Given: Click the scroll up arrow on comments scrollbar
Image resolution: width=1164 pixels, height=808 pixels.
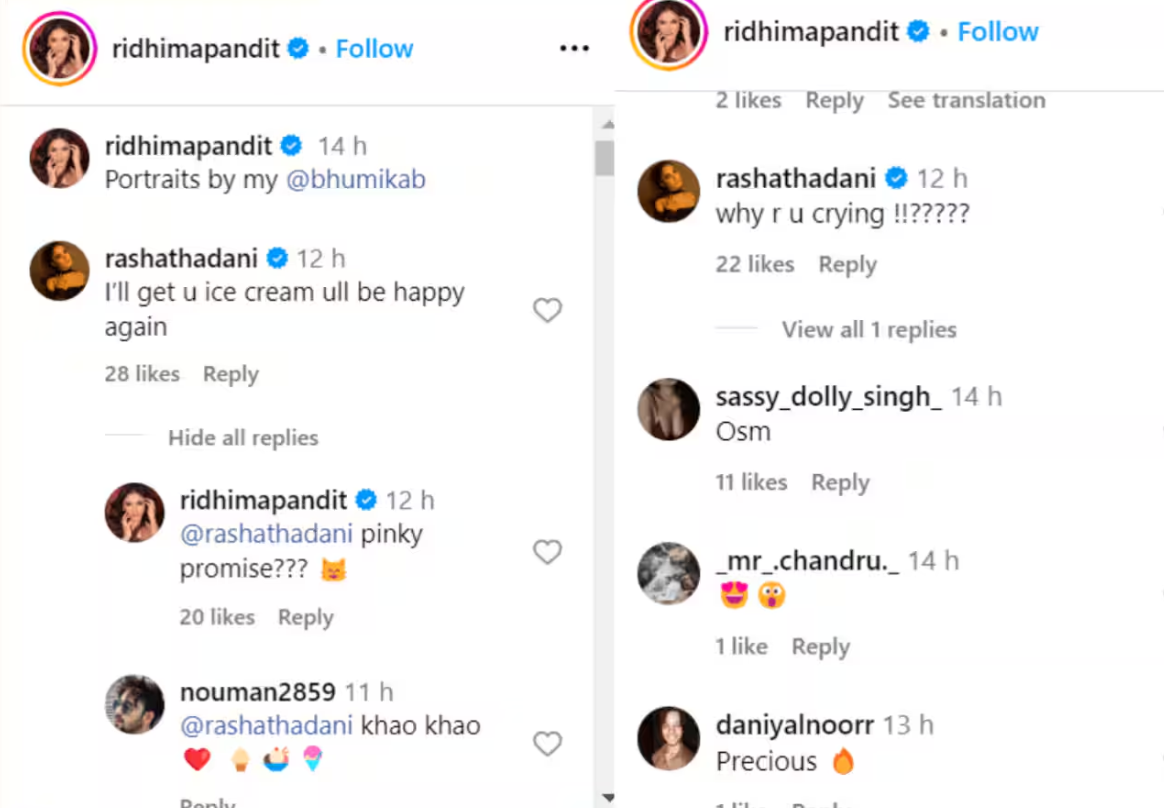Looking at the screenshot, I should click(604, 124).
